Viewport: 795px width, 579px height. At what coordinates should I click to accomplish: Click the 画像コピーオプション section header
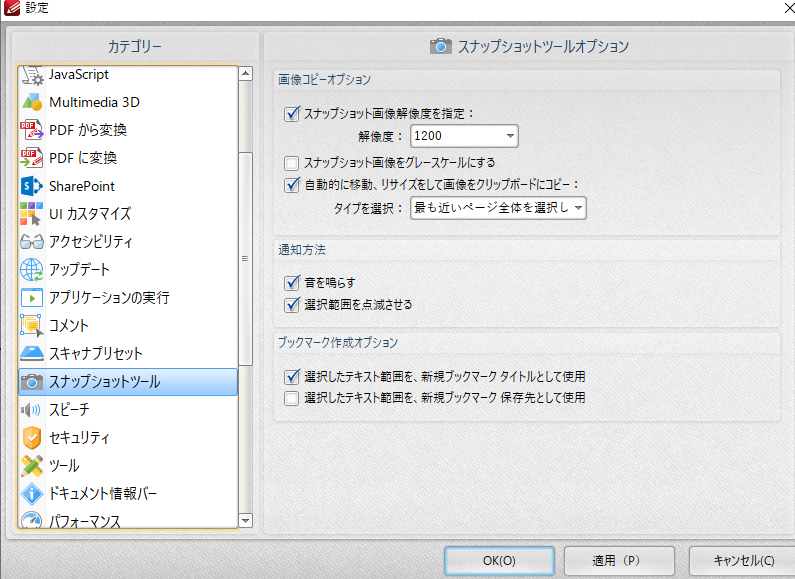(x=324, y=80)
